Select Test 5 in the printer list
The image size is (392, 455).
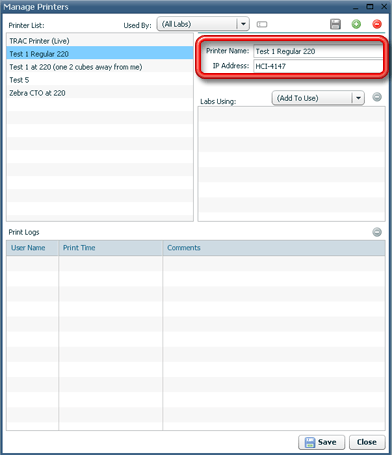pos(100,80)
